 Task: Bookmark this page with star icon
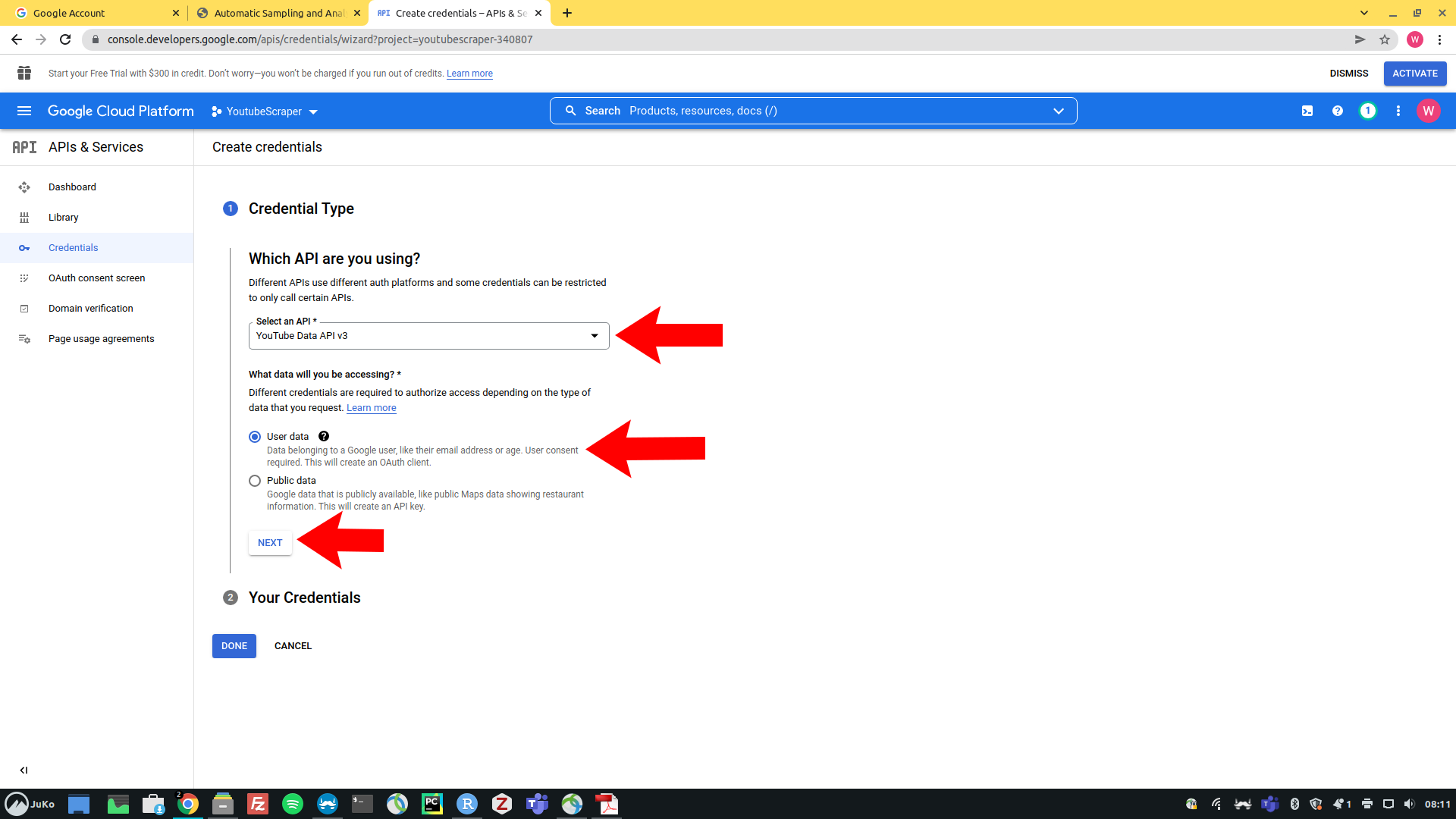[1385, 39]
